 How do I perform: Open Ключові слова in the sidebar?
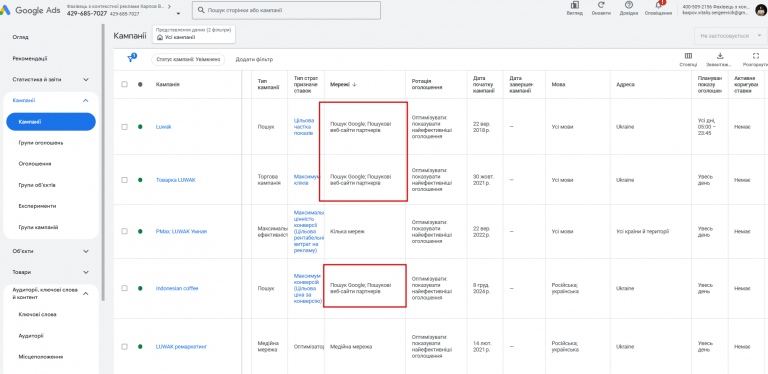point(37,314)
